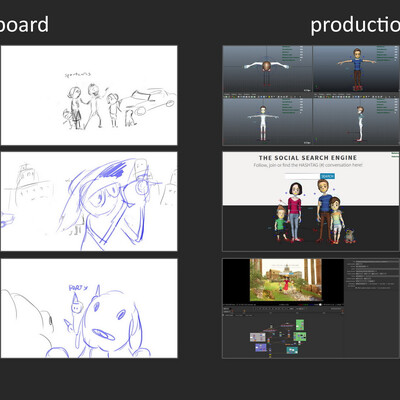Select the white front-view character viewport

[267, 121]
